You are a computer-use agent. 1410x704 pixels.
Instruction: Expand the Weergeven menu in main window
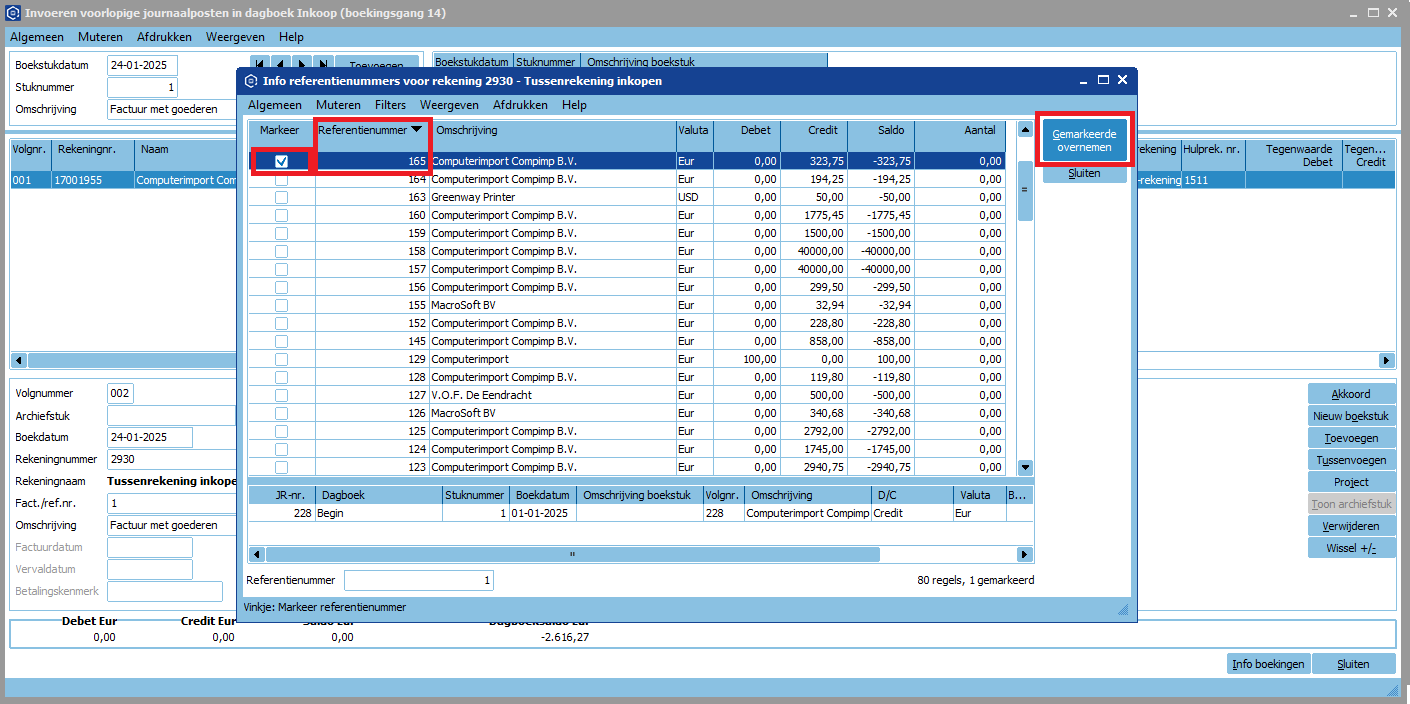tap(235, 37)
